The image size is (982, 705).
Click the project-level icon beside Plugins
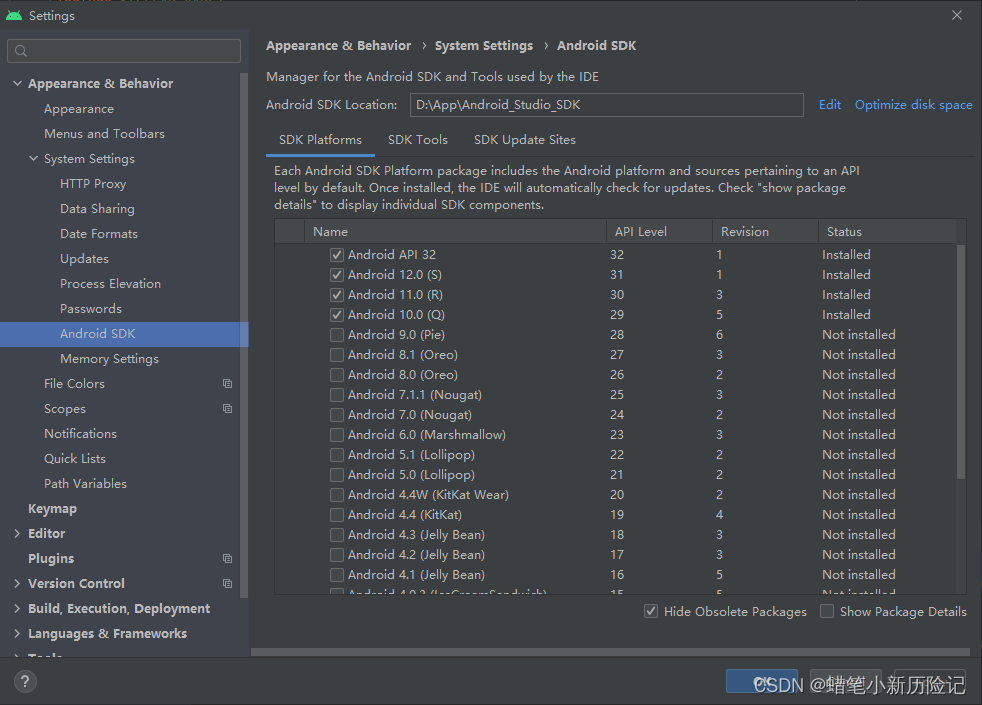pos(227,558)
